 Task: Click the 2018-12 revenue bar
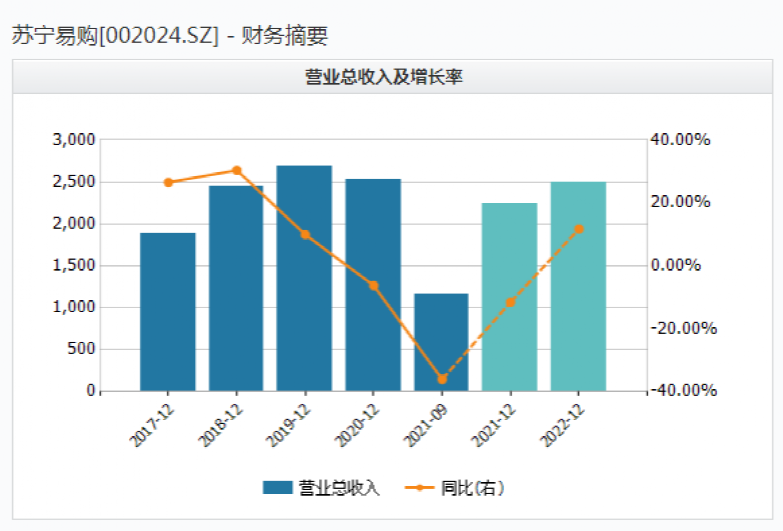[x=236, y=288]
